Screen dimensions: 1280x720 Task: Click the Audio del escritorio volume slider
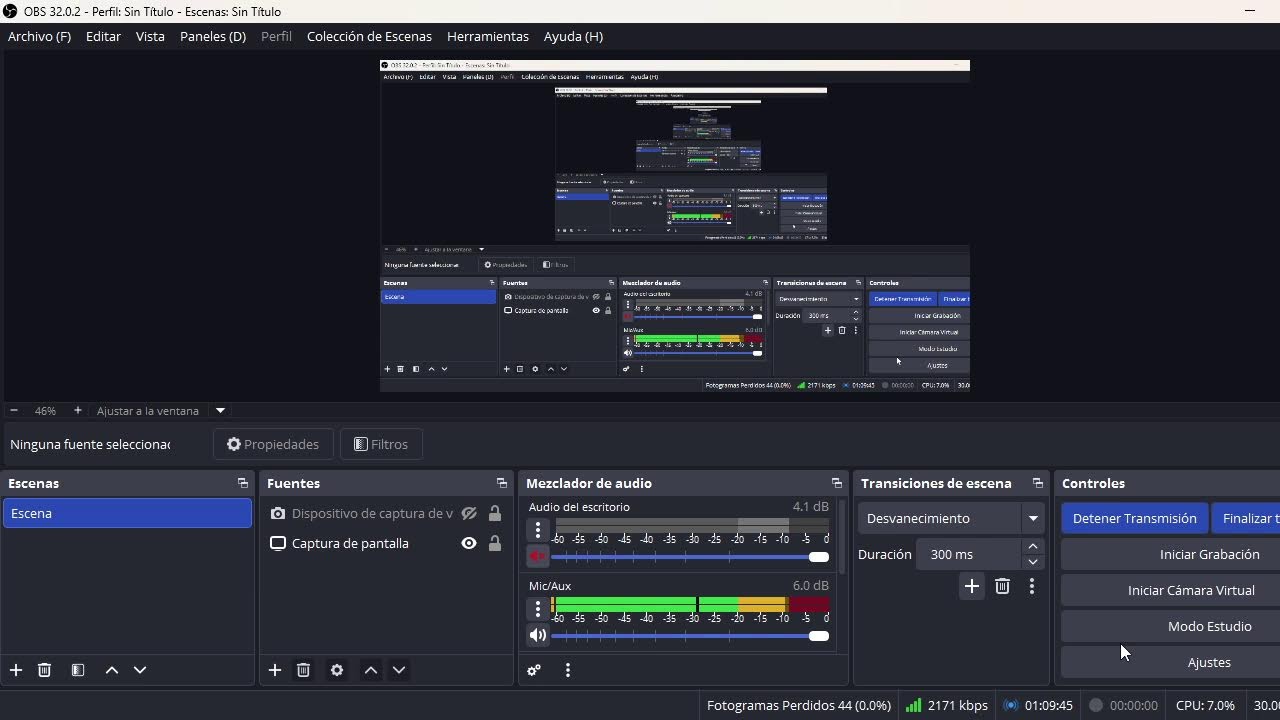(x=691, y=557)
